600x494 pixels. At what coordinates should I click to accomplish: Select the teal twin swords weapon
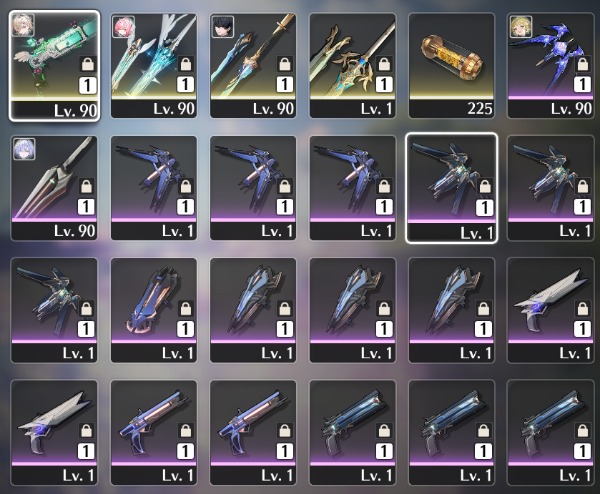154,65
